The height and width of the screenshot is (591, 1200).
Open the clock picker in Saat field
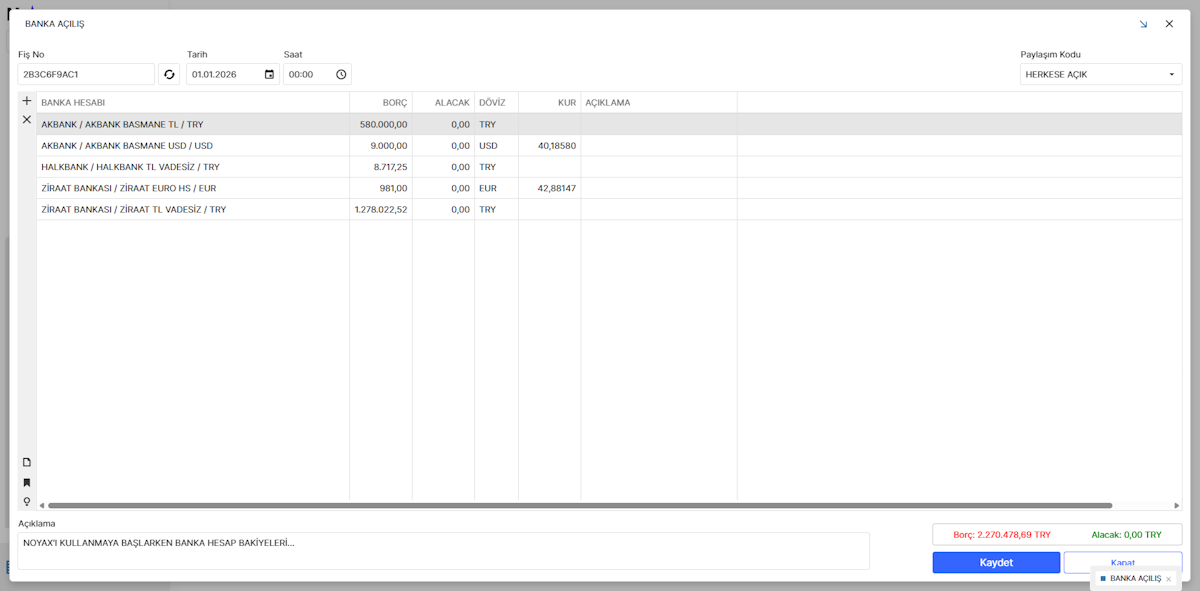pyautogui.click(x=341, y=74)
